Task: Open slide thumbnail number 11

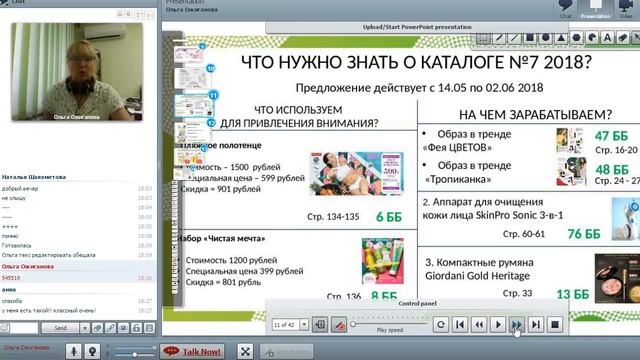Action: (x=193, y=105)
